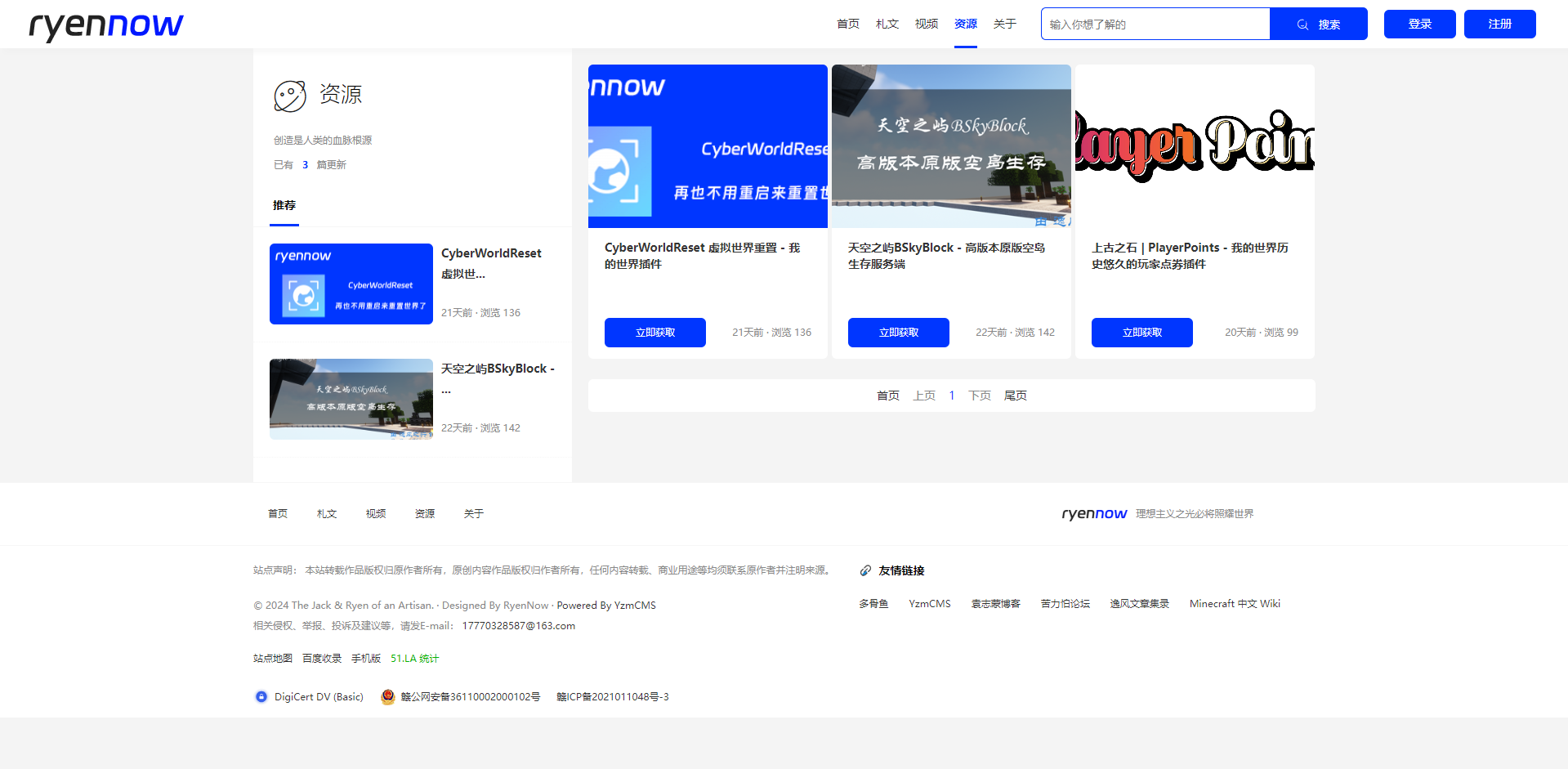Open the 手机版 footer link
The height and width of the screenshot is (769, 1568).
point(366,659)
